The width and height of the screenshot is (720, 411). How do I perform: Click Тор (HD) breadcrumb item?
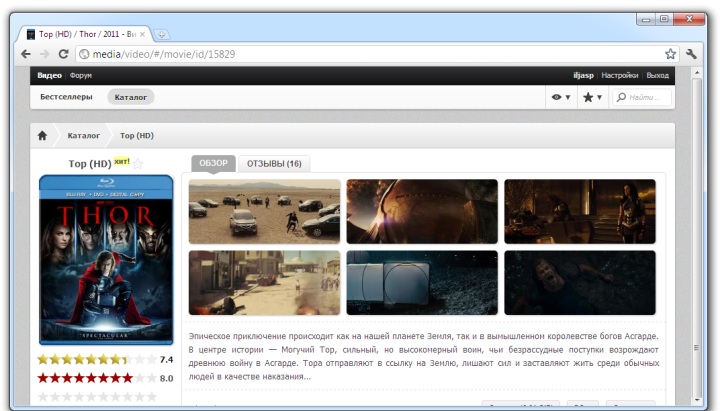pyautogui.click(x=137, y=135)
